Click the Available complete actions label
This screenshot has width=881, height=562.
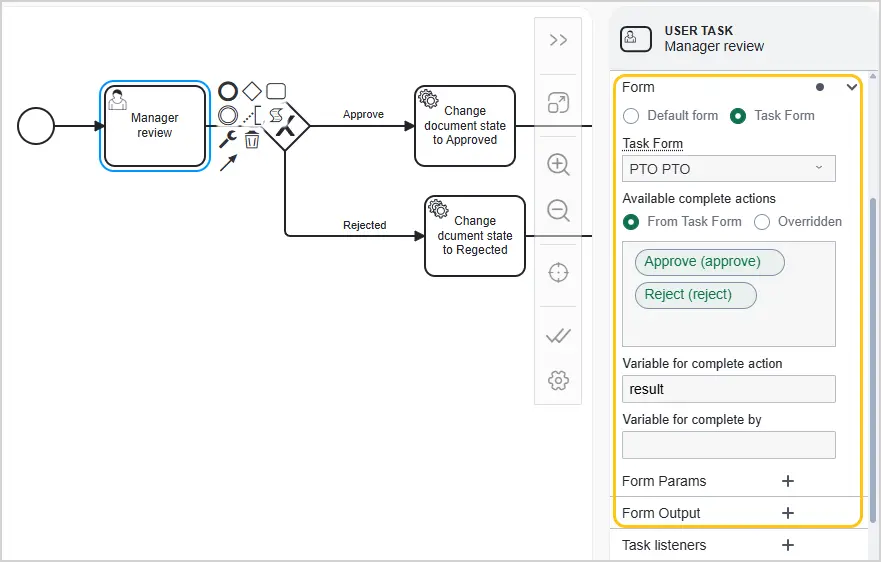click(698, 198)
